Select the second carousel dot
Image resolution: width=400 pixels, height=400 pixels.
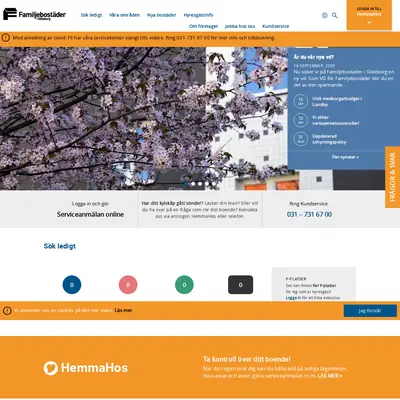(193, 184)
